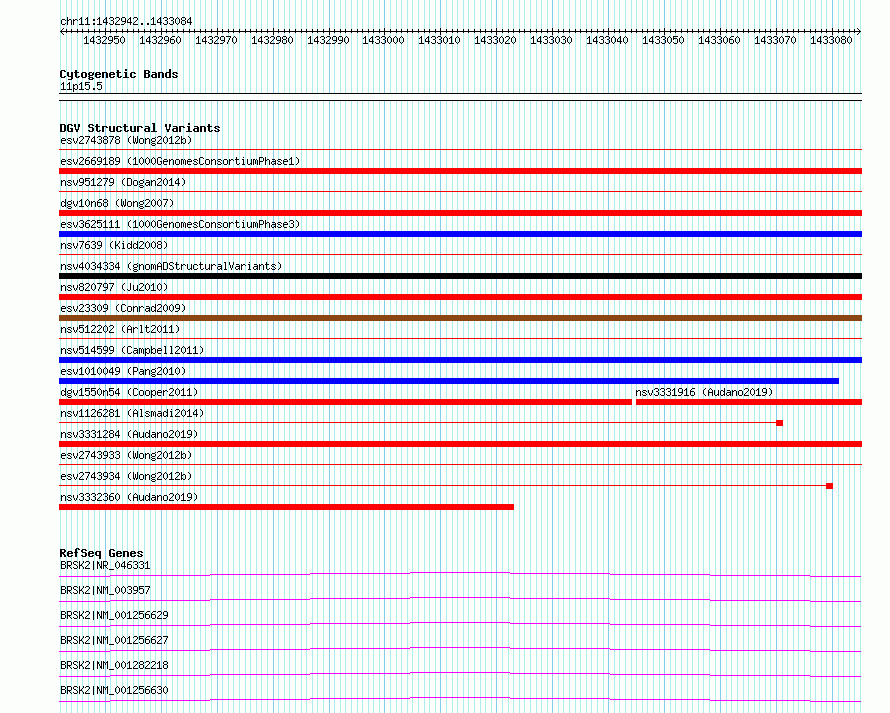This screenshot has width=890, height=713.
Task: Click the small red square on nsv1126281 line
Action: pos(779,423)
